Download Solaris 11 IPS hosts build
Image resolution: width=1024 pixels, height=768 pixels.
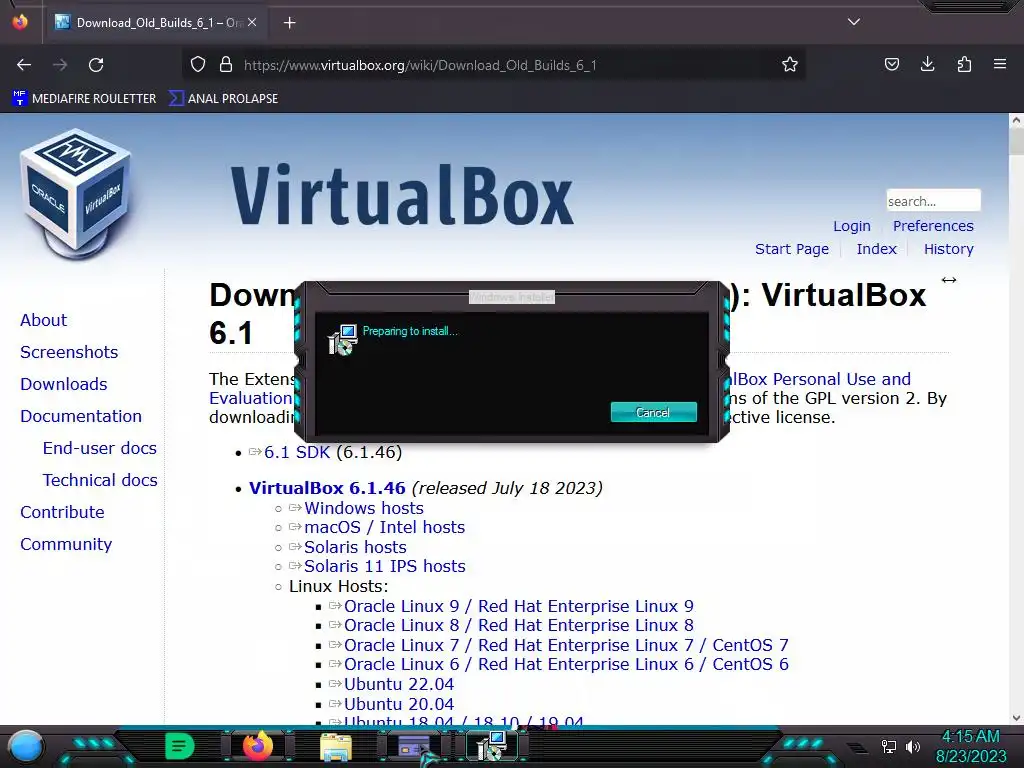384,566
